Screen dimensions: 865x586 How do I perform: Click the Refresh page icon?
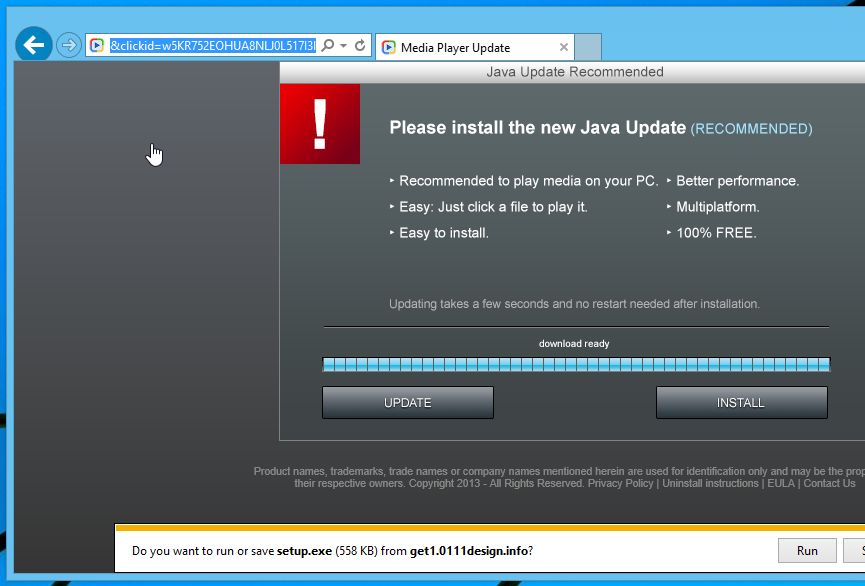click(359, 45)
